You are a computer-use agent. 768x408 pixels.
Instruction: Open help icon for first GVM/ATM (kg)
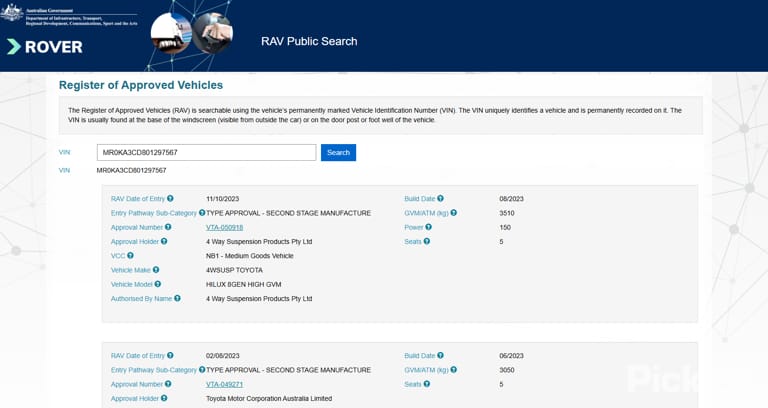(x=454, y=213)
